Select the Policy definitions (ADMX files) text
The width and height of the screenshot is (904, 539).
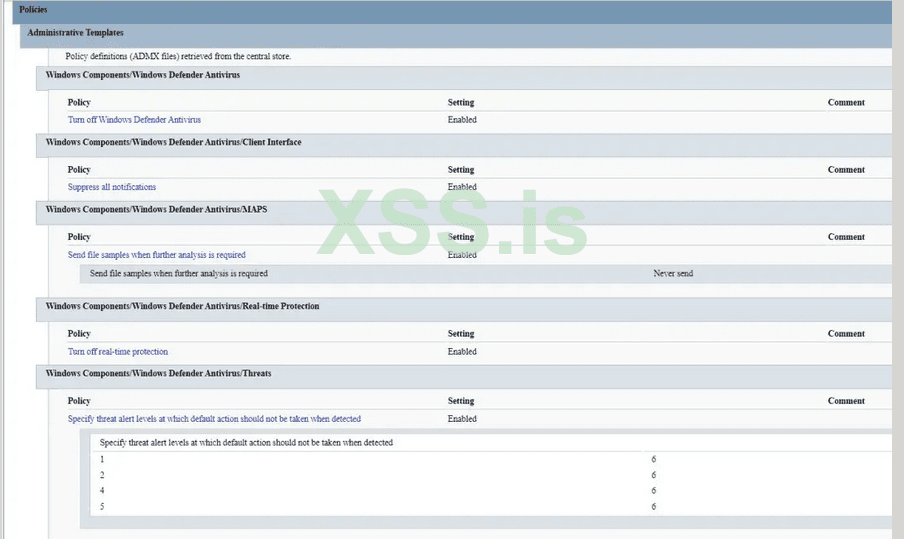click(178, 56)
